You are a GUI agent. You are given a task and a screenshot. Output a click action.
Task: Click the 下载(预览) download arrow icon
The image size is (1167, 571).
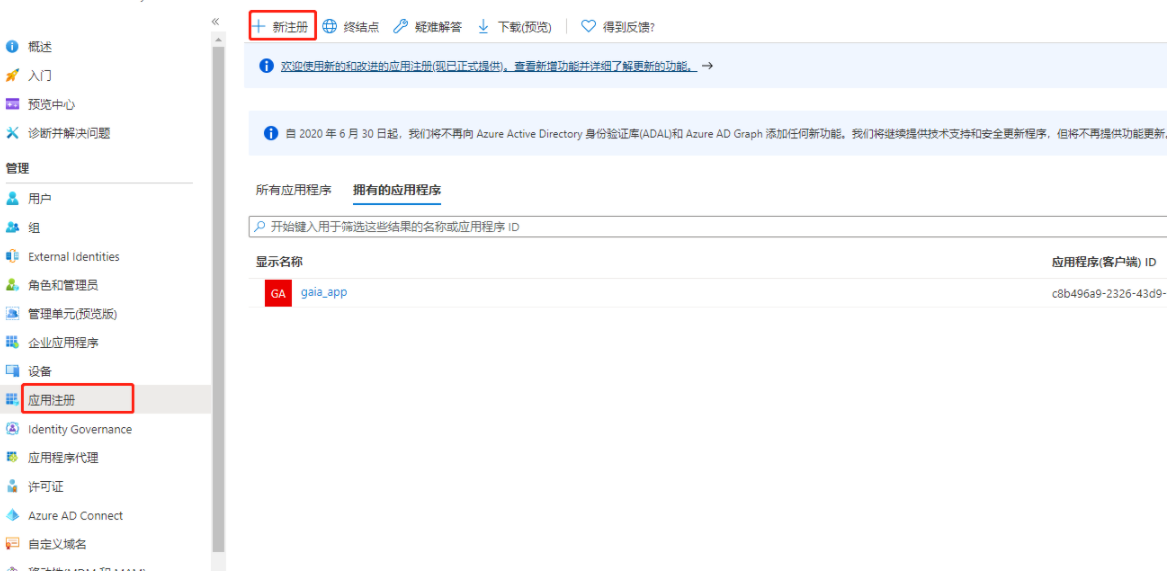(483, 27)
